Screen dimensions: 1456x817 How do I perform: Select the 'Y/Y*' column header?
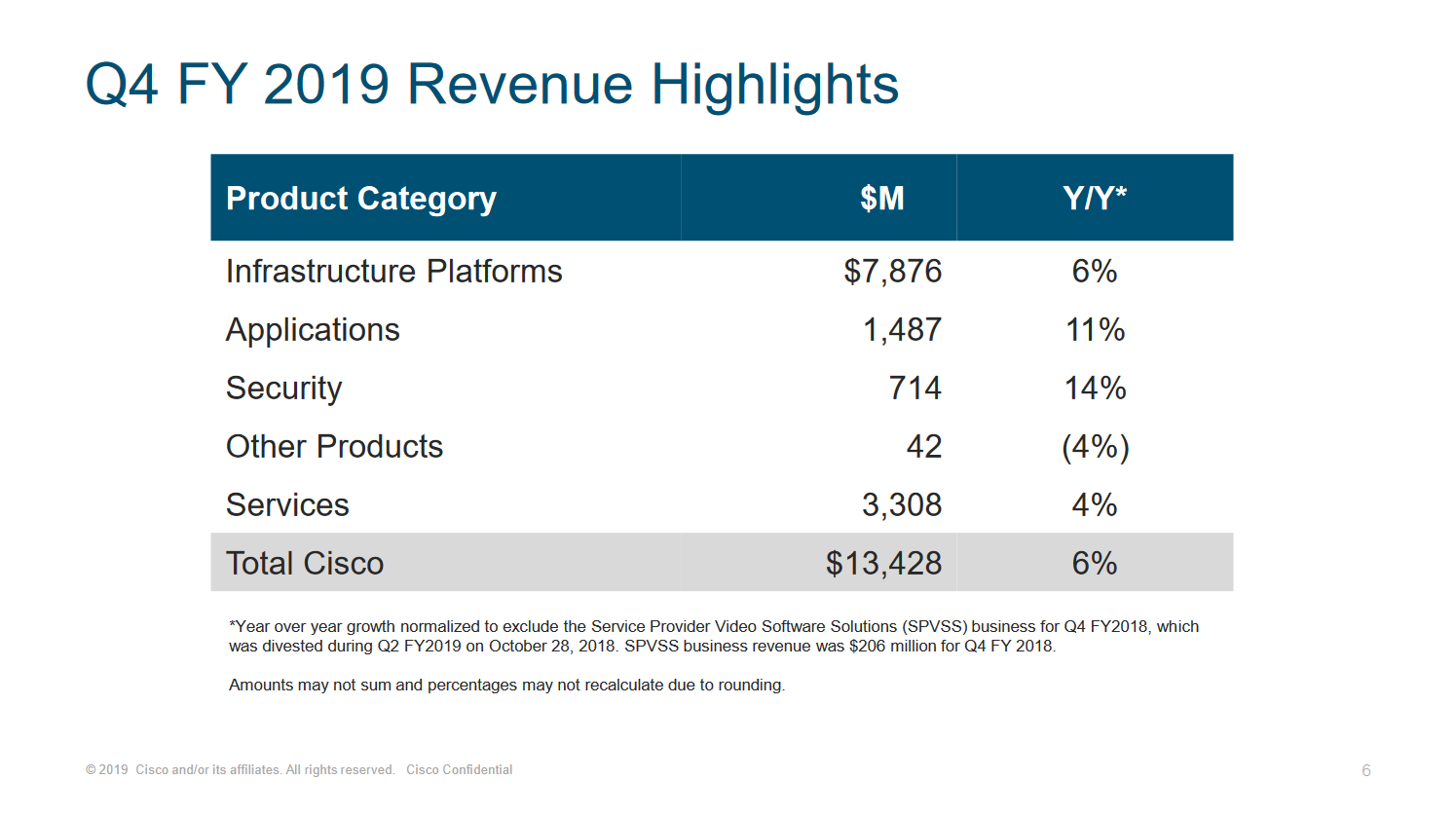coord(1095,198)
